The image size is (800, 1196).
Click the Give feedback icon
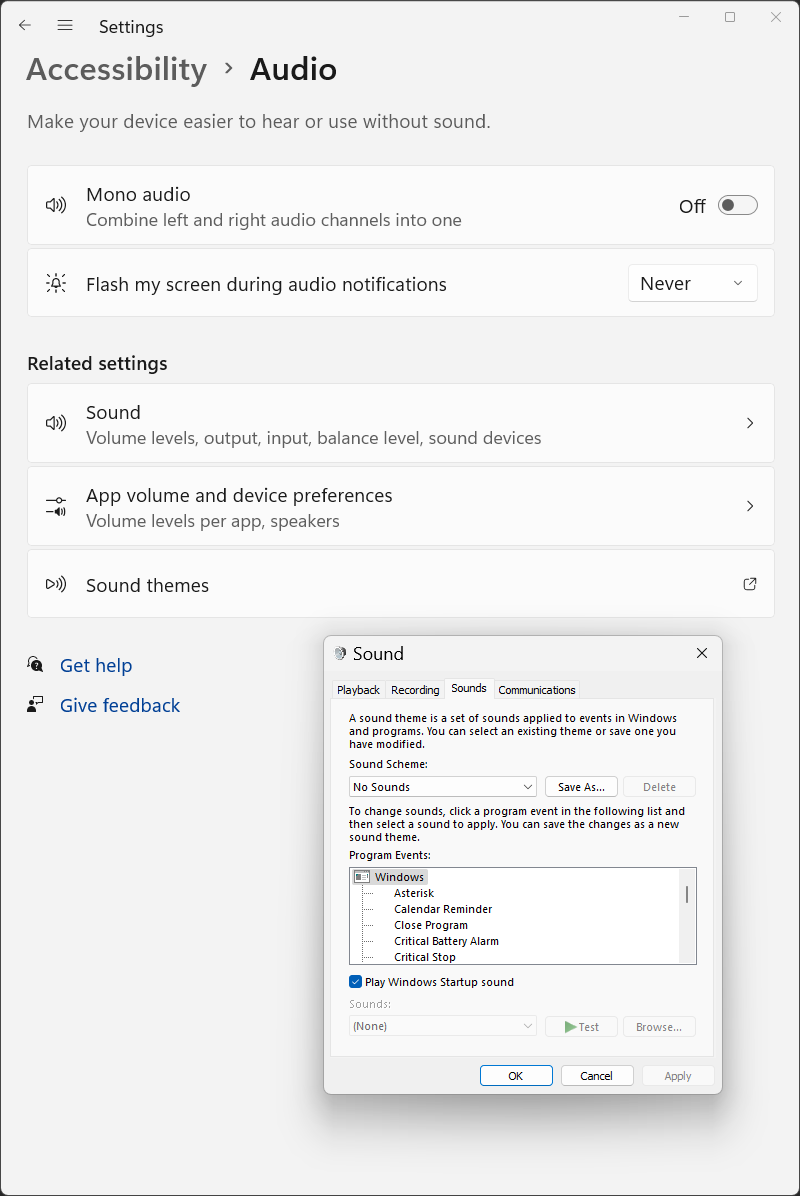[x=36, y=705]
